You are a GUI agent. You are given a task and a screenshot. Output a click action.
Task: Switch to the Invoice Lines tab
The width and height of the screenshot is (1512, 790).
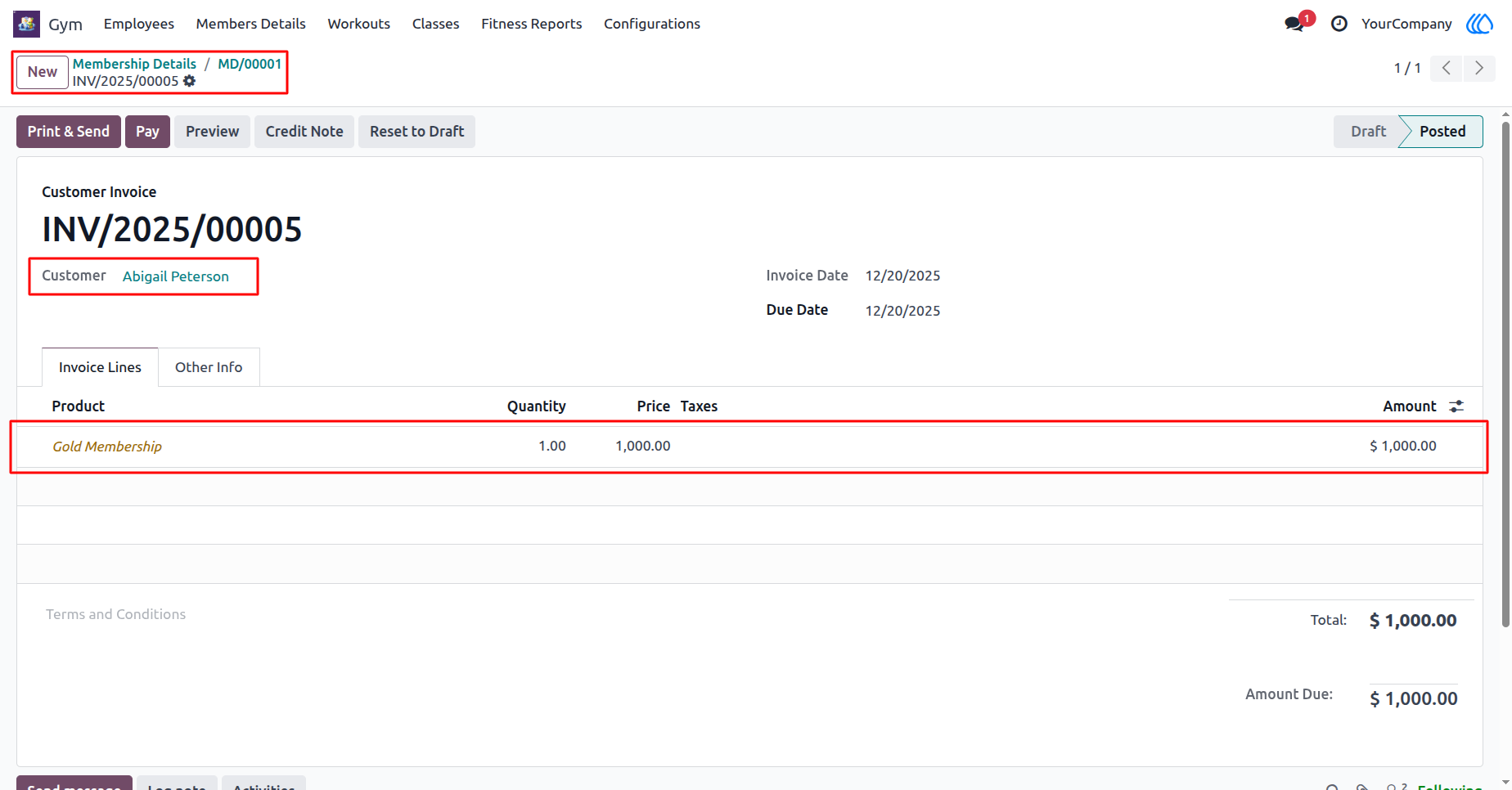tap(100, 367)
